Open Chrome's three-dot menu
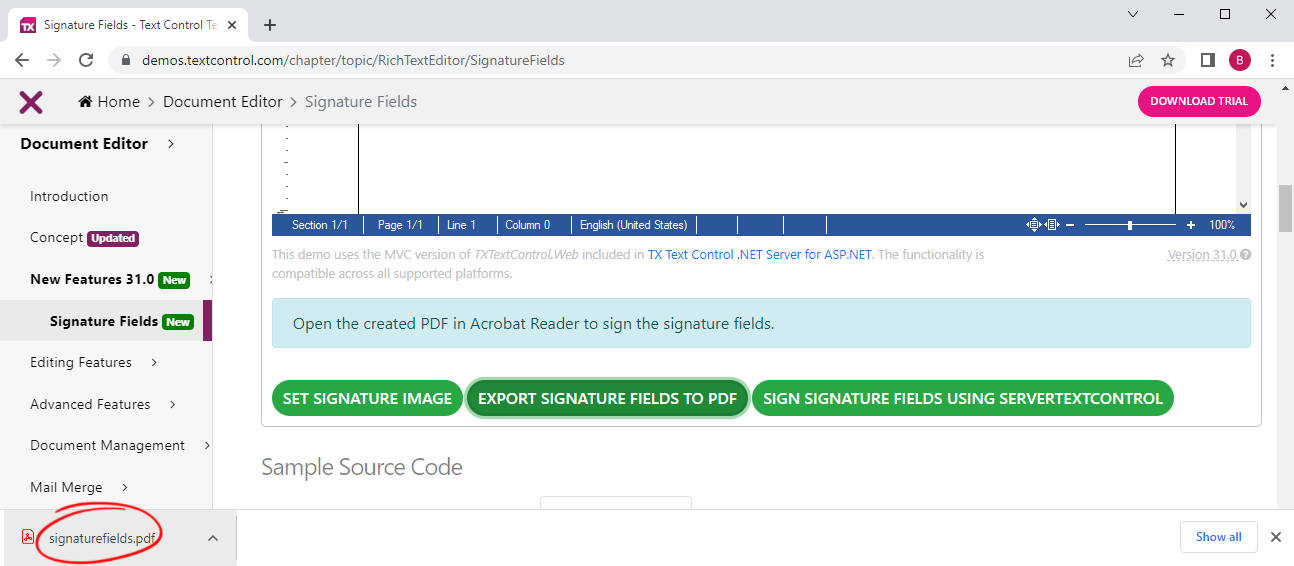This screenshot has width=1294, height=566. (x=1272, y=60)
